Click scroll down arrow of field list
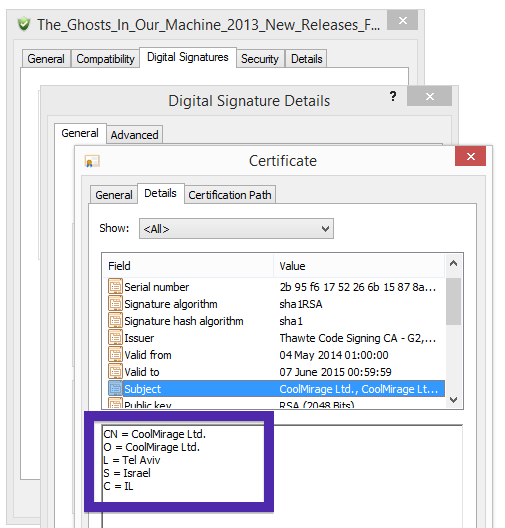Screen dimensions: 505x528 tap(453, 400)
